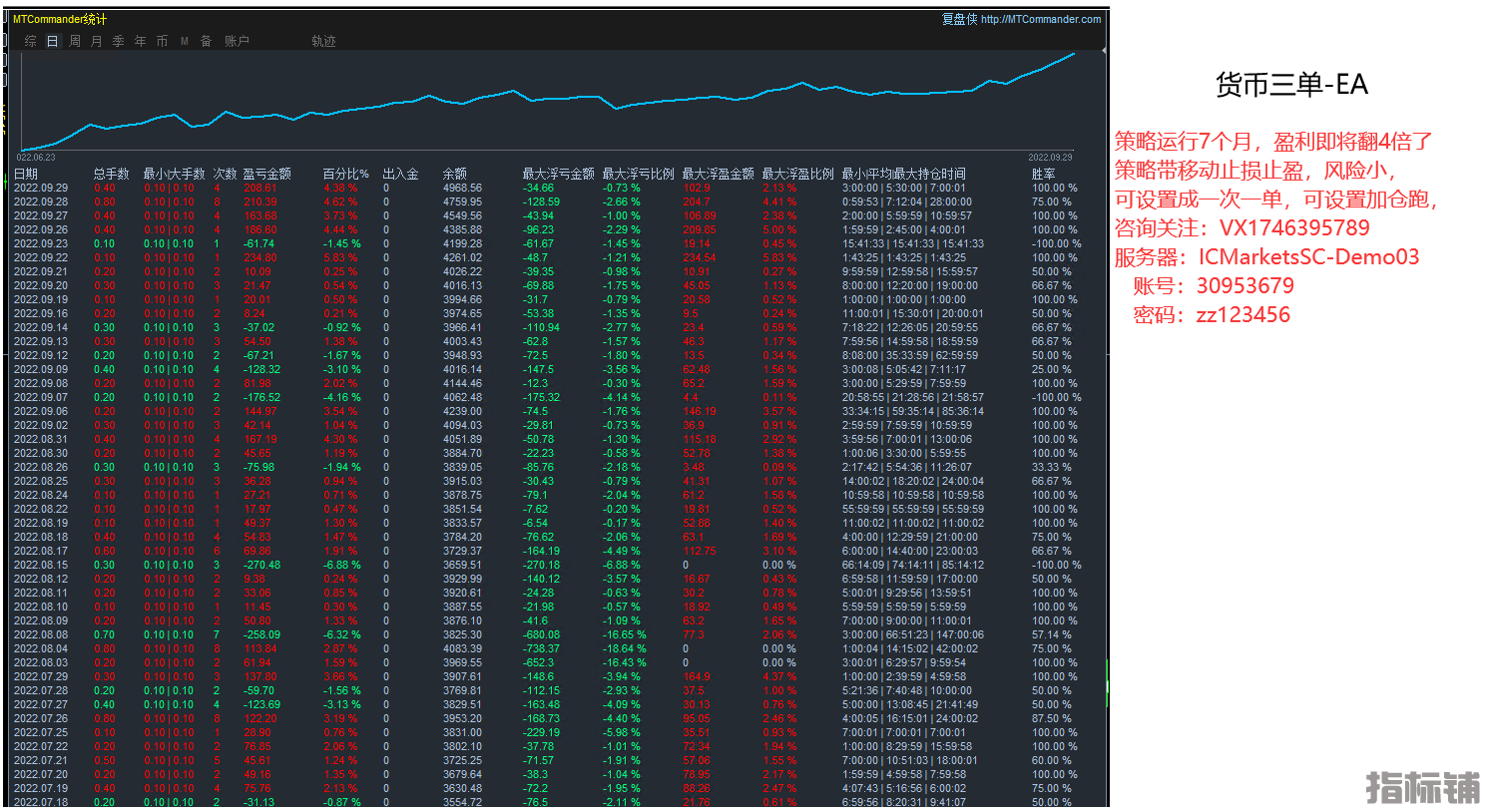
Task: Open the 备 tab
Action: point(207,41)
